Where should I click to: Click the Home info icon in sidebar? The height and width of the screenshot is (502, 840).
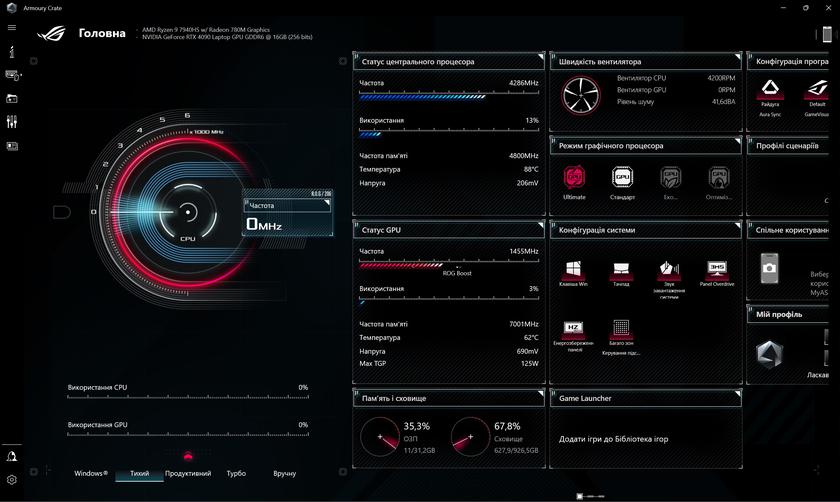tap(12, 51)
